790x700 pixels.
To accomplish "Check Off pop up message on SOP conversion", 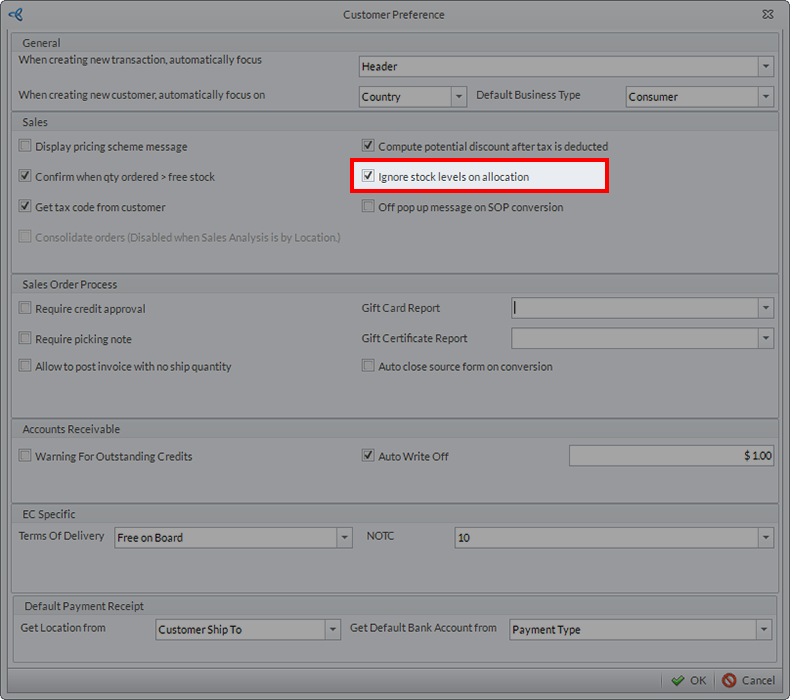I will [x=368, y=207].
